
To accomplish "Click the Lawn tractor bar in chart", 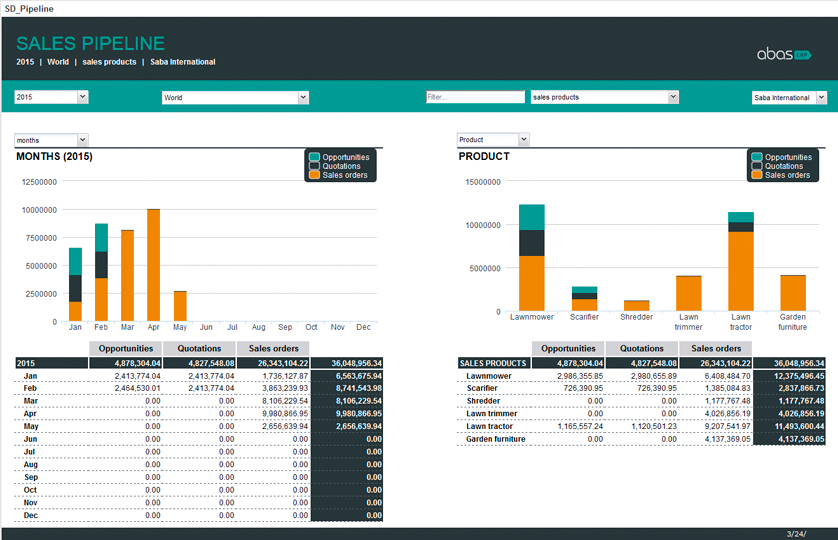I will click(x=741, y=262).
